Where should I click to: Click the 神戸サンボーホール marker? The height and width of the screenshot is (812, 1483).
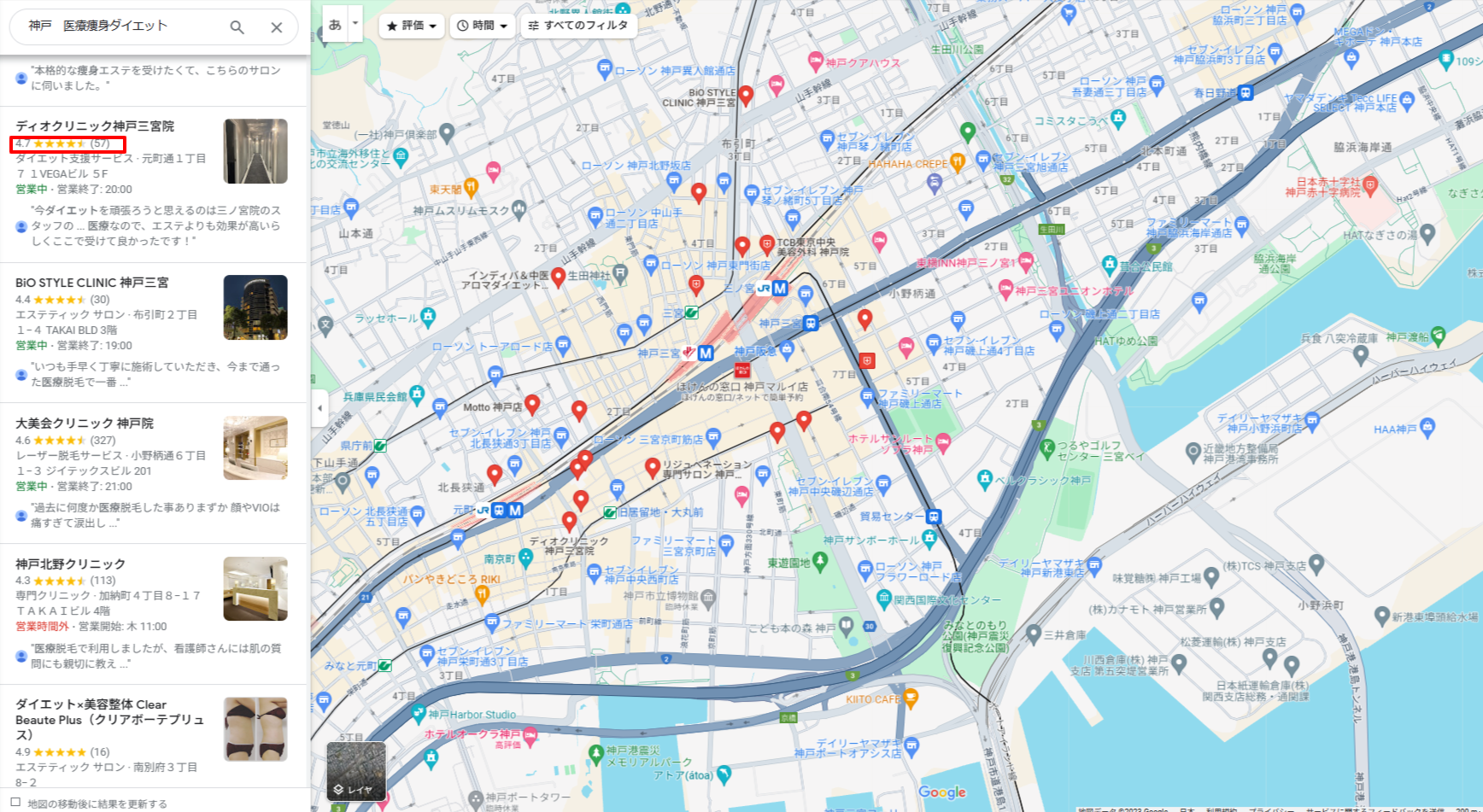929,538
